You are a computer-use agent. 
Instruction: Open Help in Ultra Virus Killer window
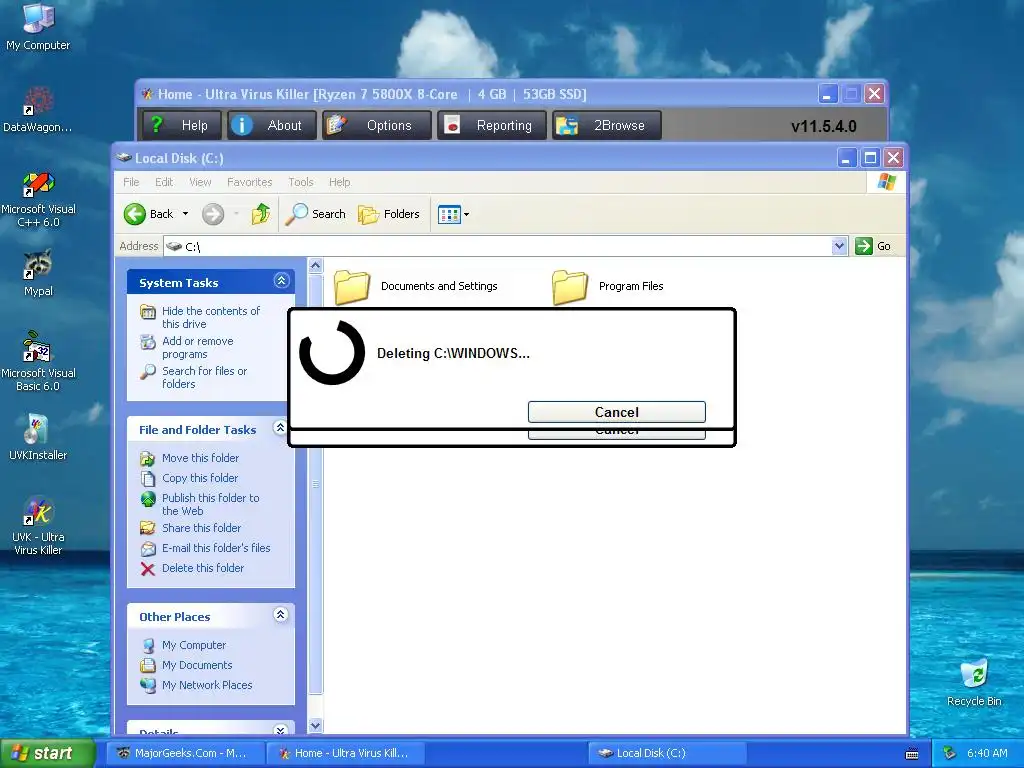click(182, 125)
